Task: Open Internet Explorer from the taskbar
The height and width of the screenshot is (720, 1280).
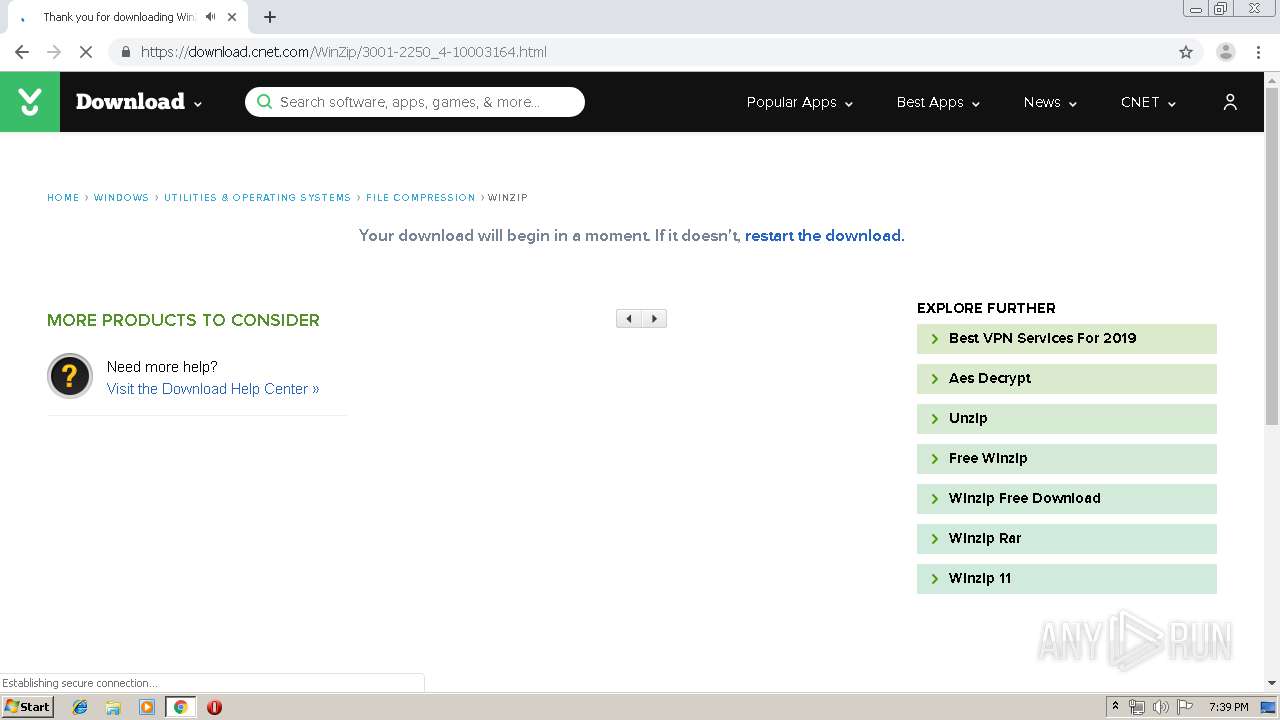Action: click(80, 707)
